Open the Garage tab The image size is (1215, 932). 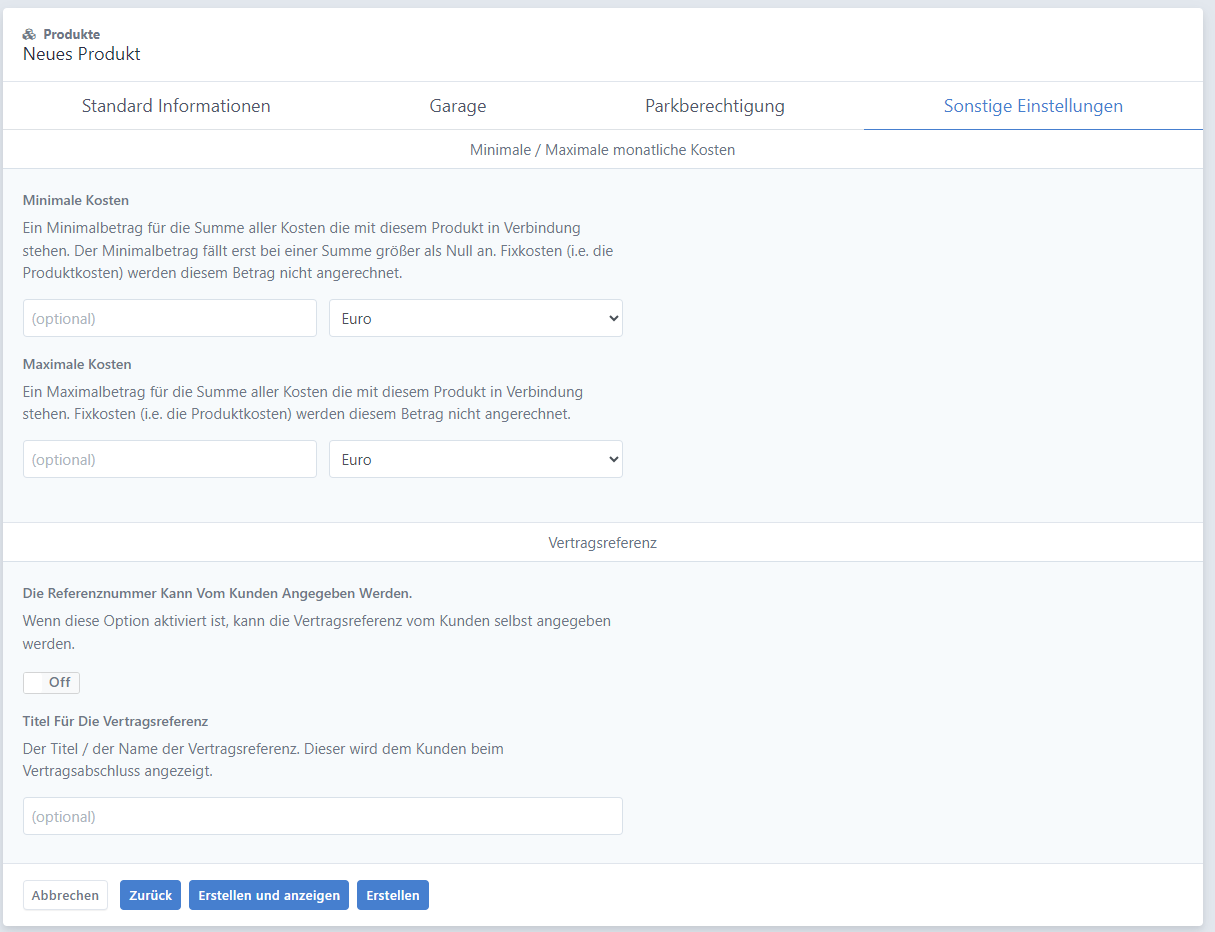point(458,106)
